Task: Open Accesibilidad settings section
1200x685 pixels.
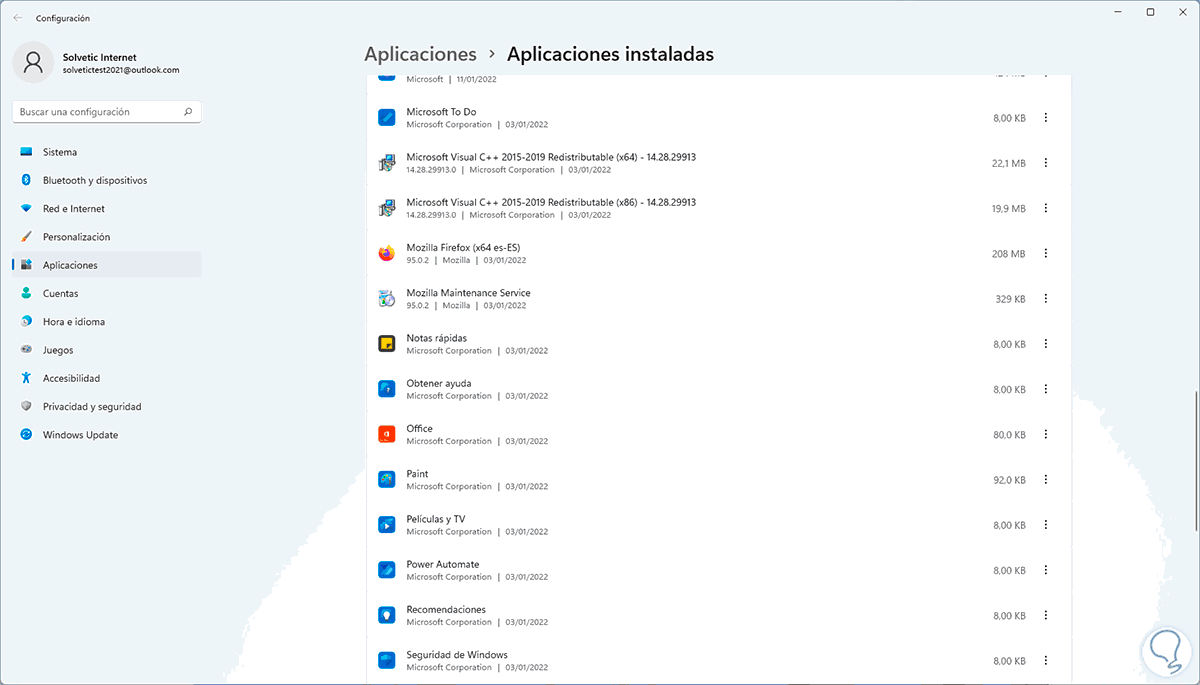Action: (x=107, y=378)
